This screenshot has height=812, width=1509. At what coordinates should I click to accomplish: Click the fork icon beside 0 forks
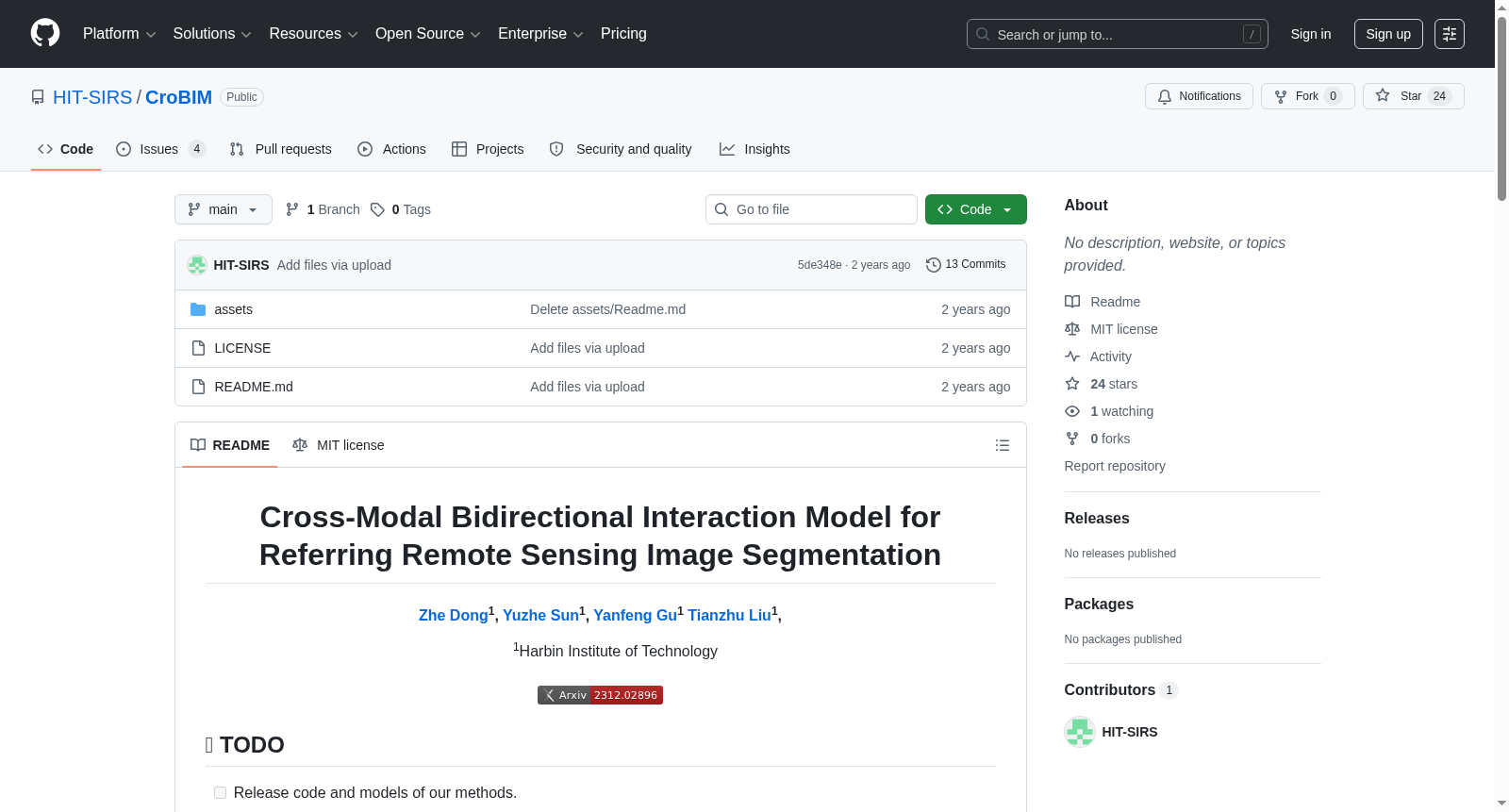click(x=1072, y=439)
